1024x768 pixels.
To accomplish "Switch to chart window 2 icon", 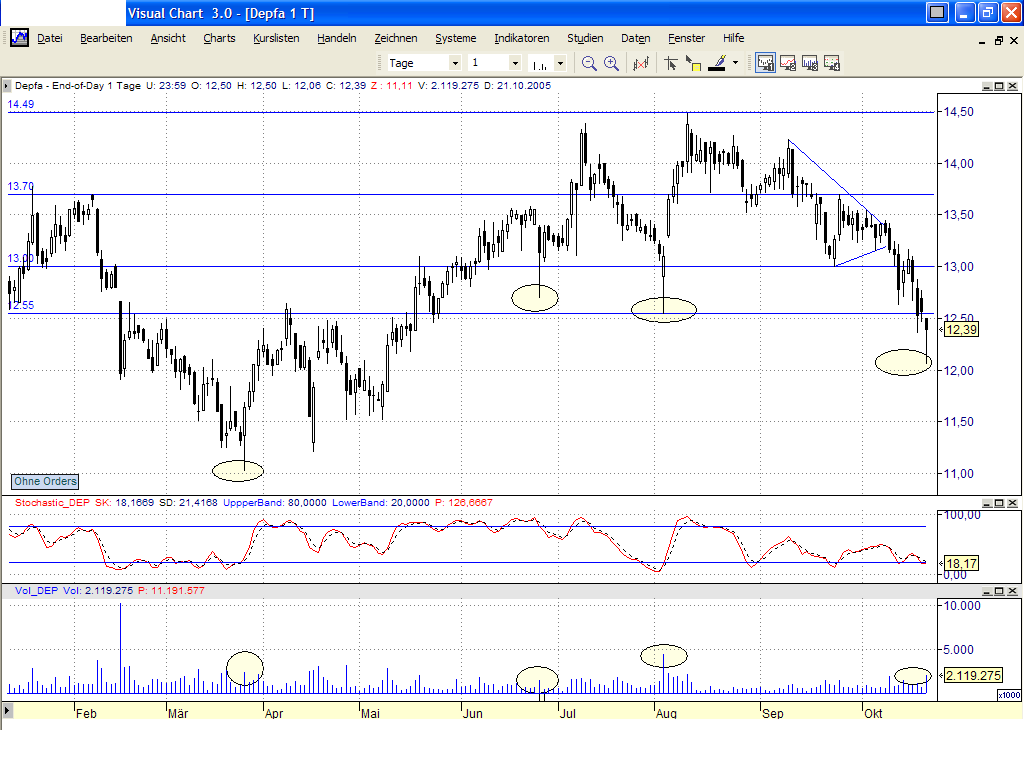I will coord(788,63).
